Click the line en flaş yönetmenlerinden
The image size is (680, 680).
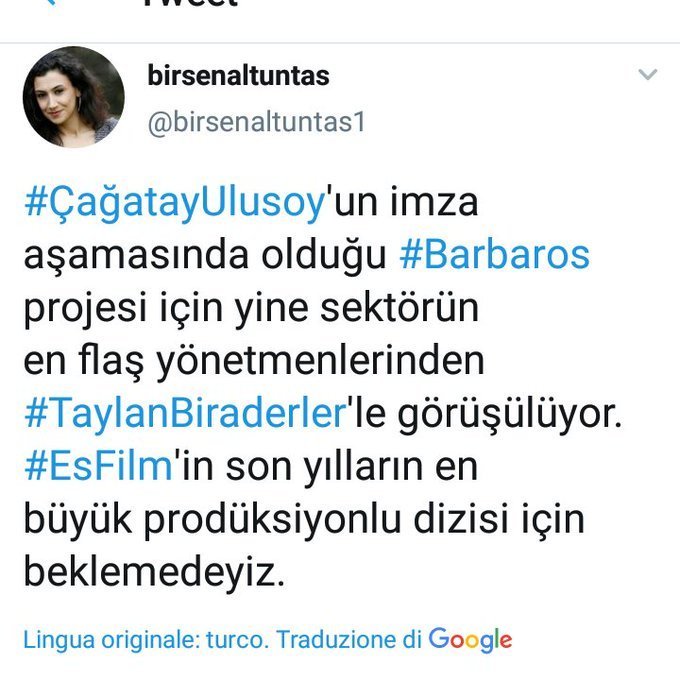(x=254, y=361)
